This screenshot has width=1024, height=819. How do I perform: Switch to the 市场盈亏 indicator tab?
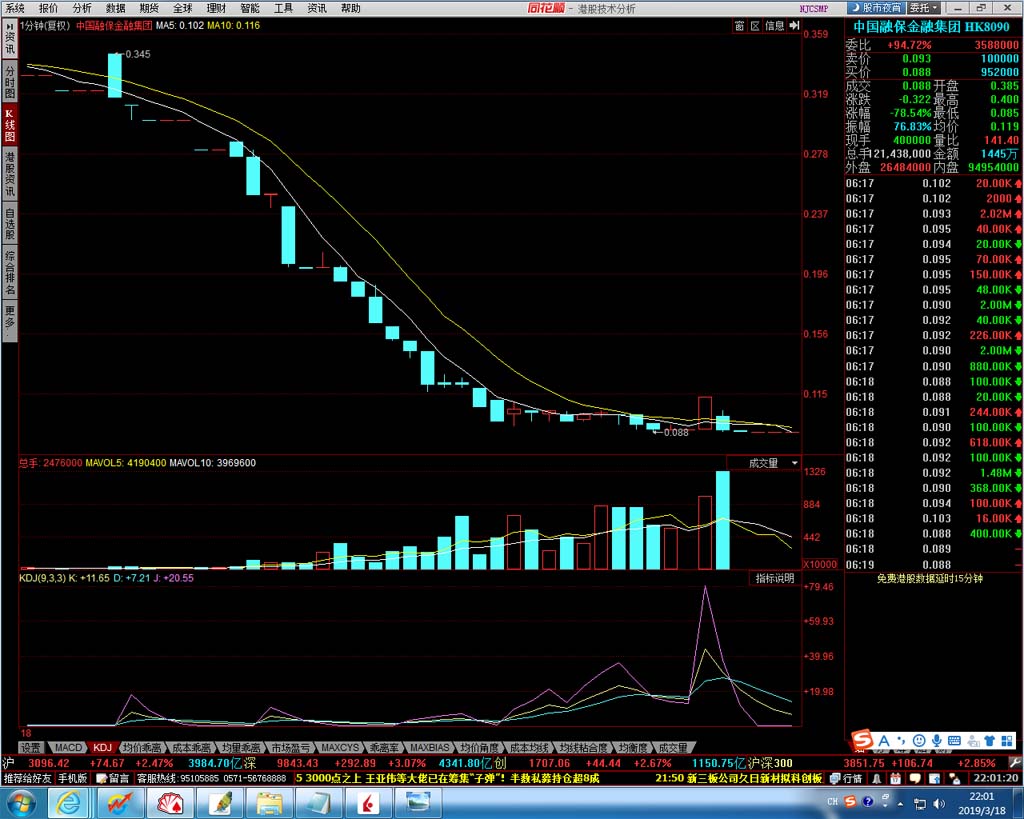tap(290, 747)
